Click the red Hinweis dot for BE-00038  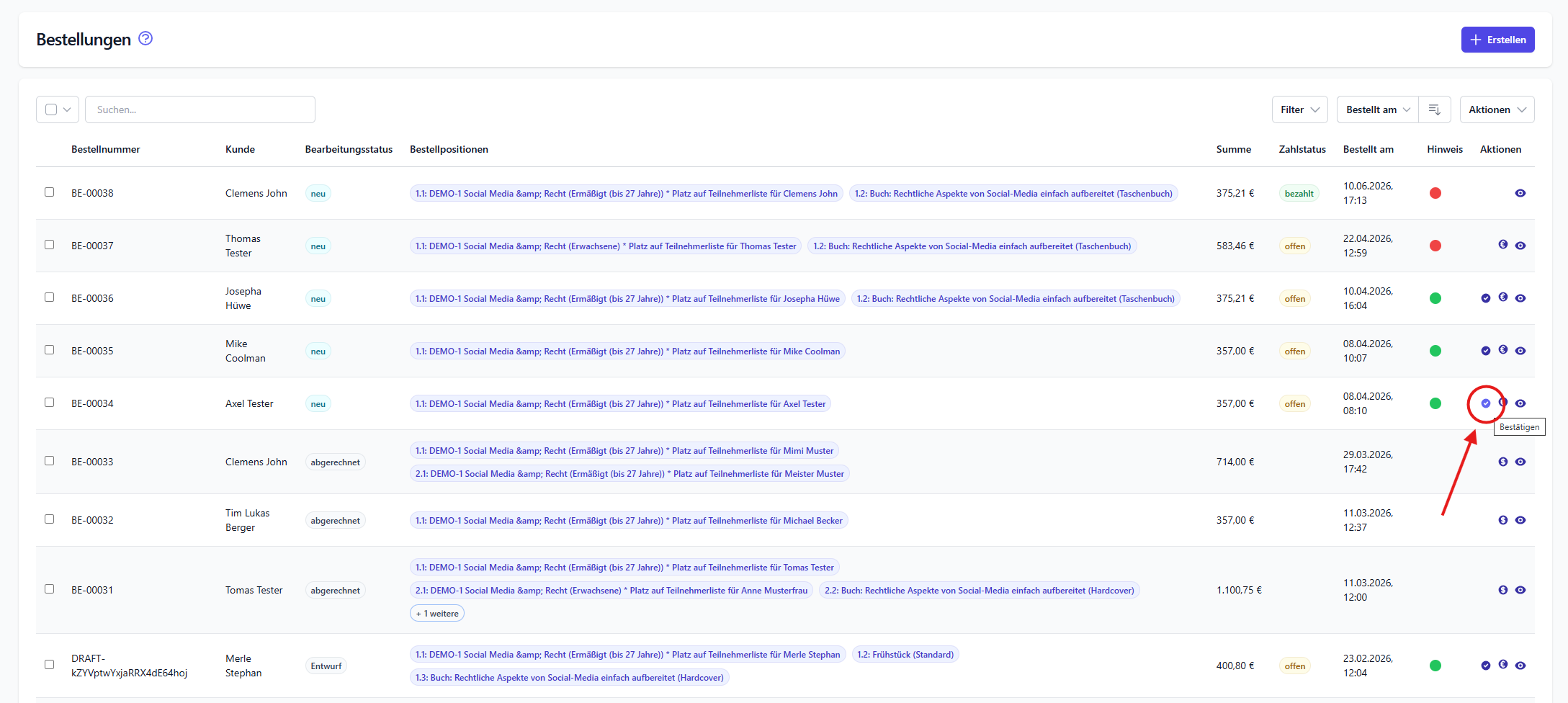tap(1435, 193)
